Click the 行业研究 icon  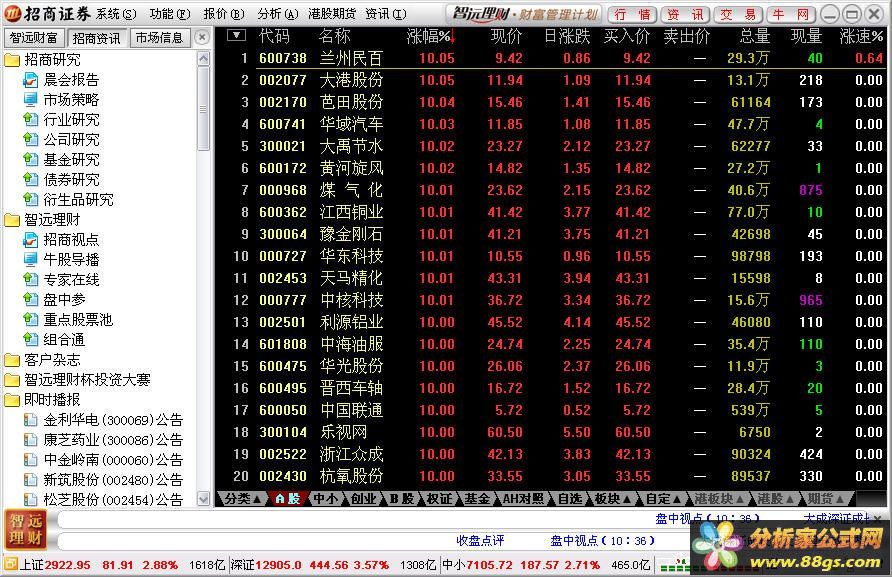[x=30, y=119]
